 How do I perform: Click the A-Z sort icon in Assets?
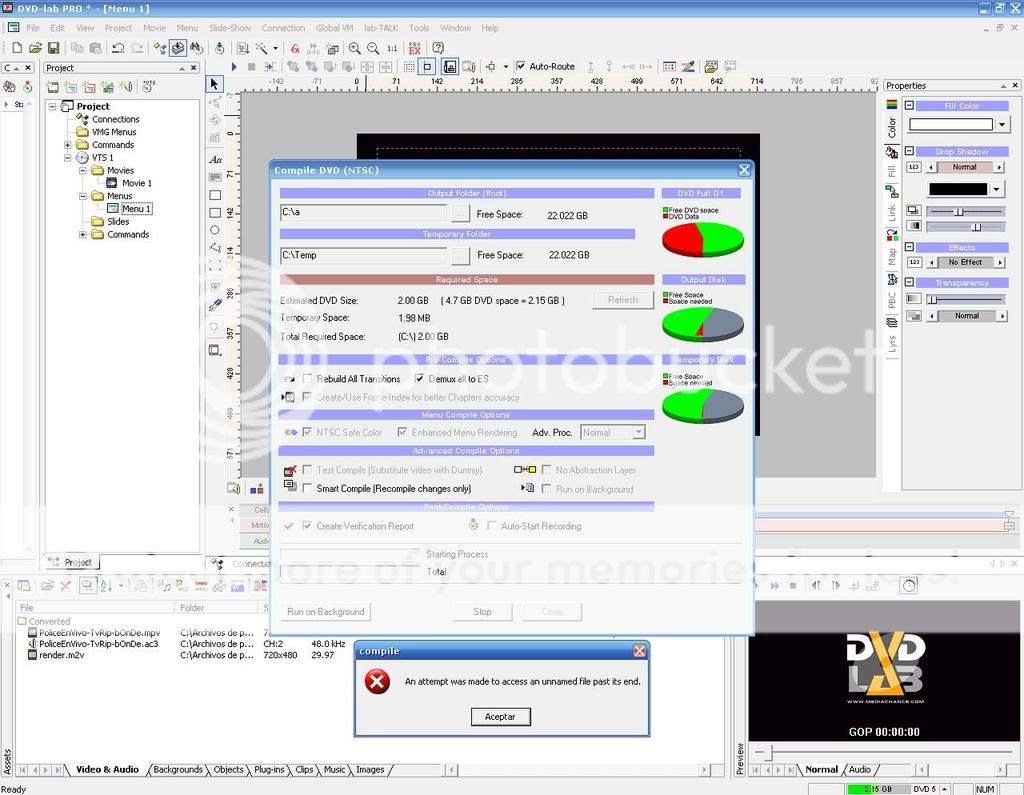click(106, 586)
